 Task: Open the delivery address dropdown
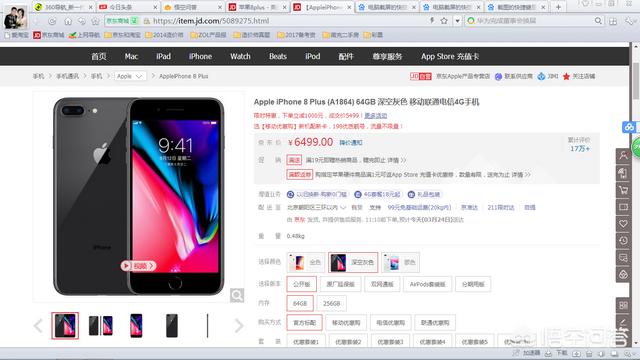316,207
